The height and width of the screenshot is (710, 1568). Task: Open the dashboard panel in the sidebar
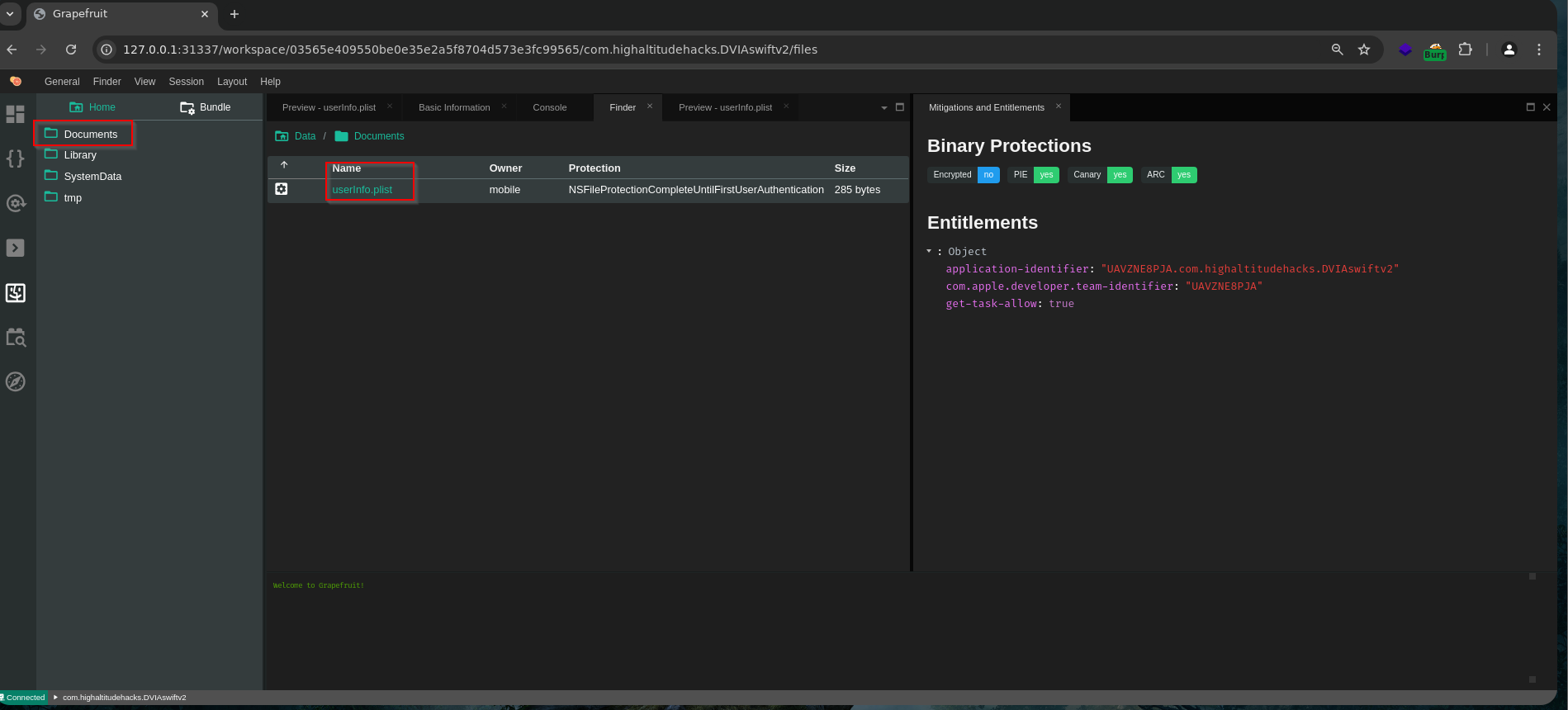[16, 114]
